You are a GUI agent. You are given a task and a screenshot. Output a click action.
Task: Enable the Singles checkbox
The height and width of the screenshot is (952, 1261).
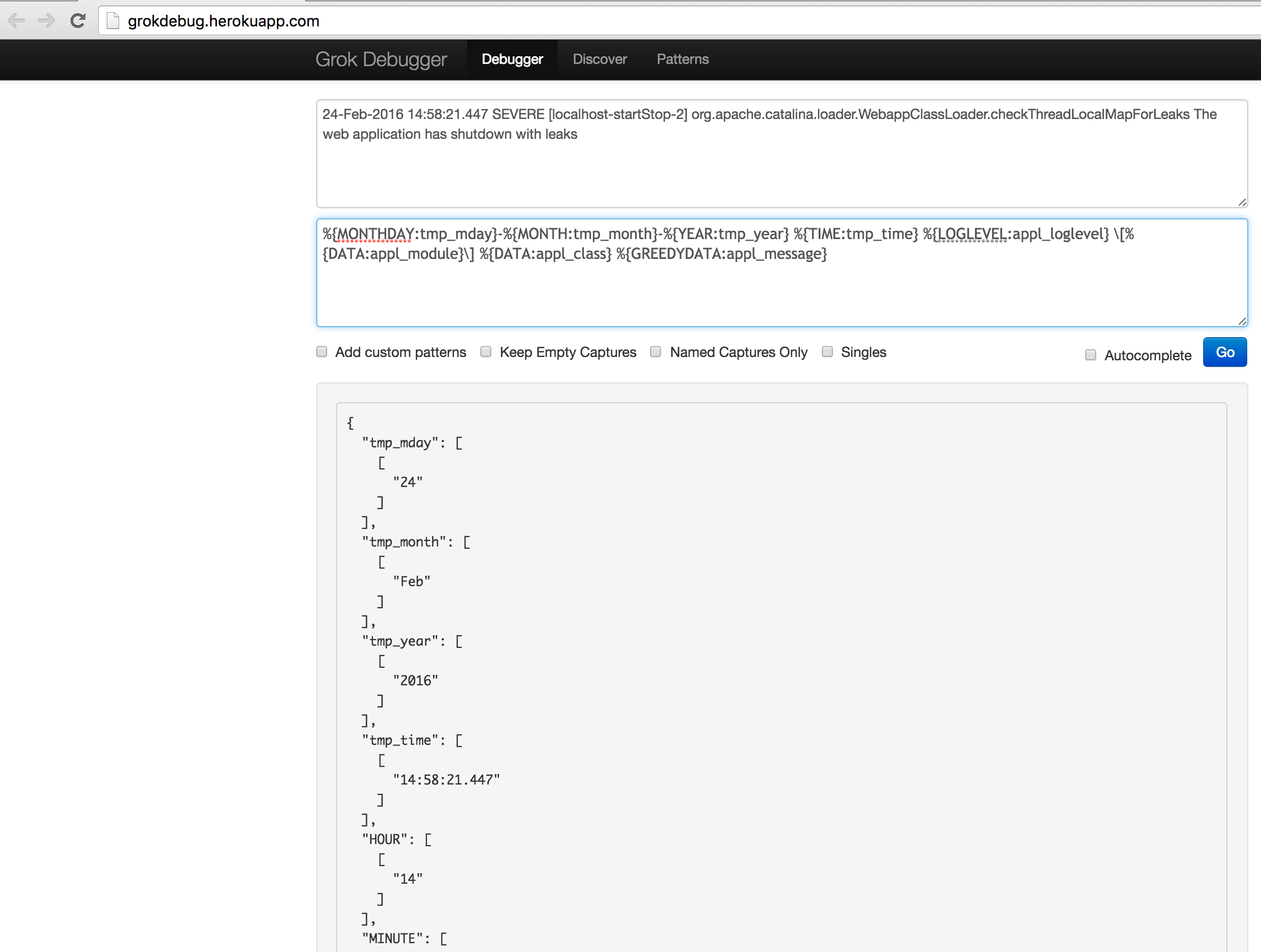(827, 351)
